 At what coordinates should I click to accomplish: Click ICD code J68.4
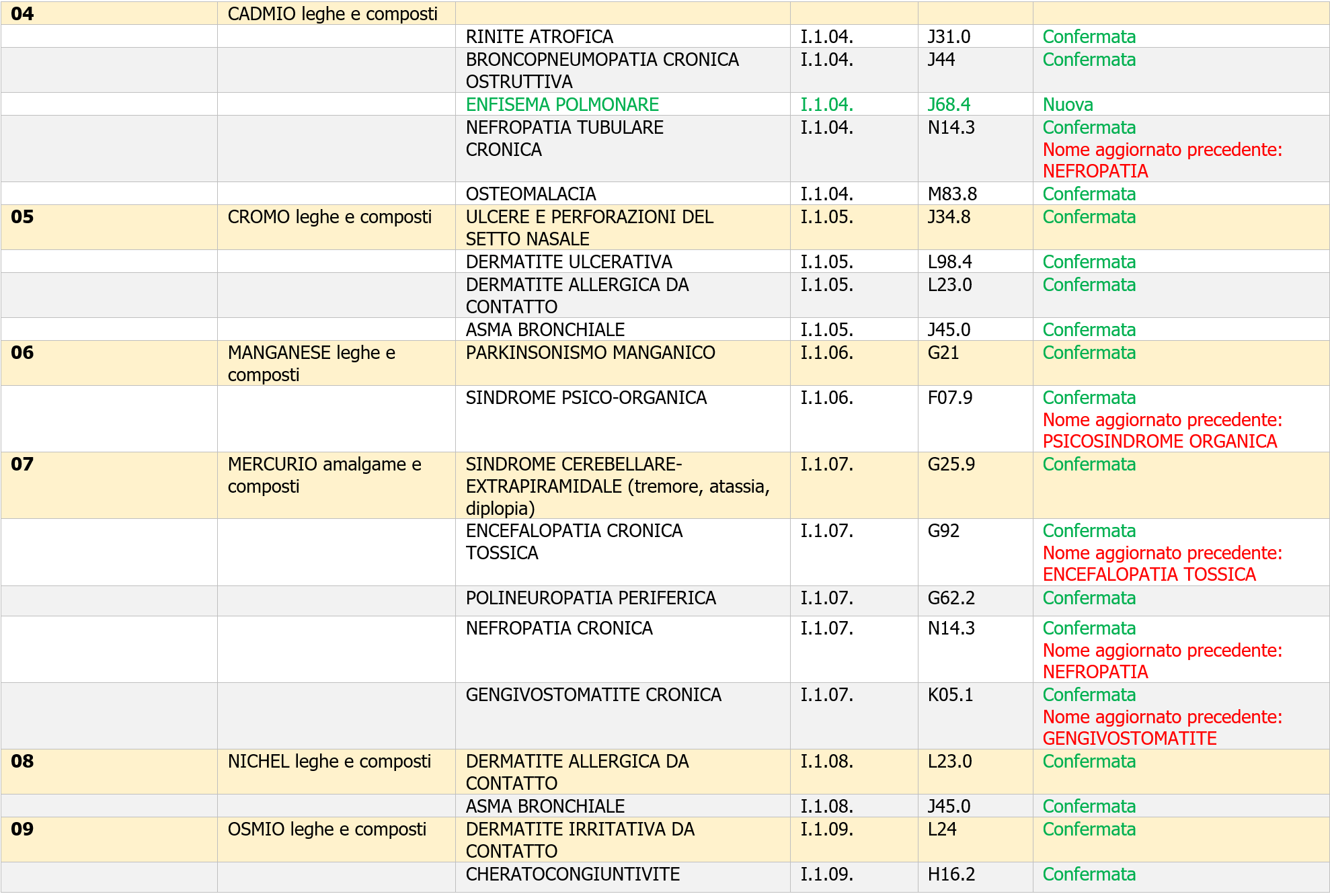point(949,104)
